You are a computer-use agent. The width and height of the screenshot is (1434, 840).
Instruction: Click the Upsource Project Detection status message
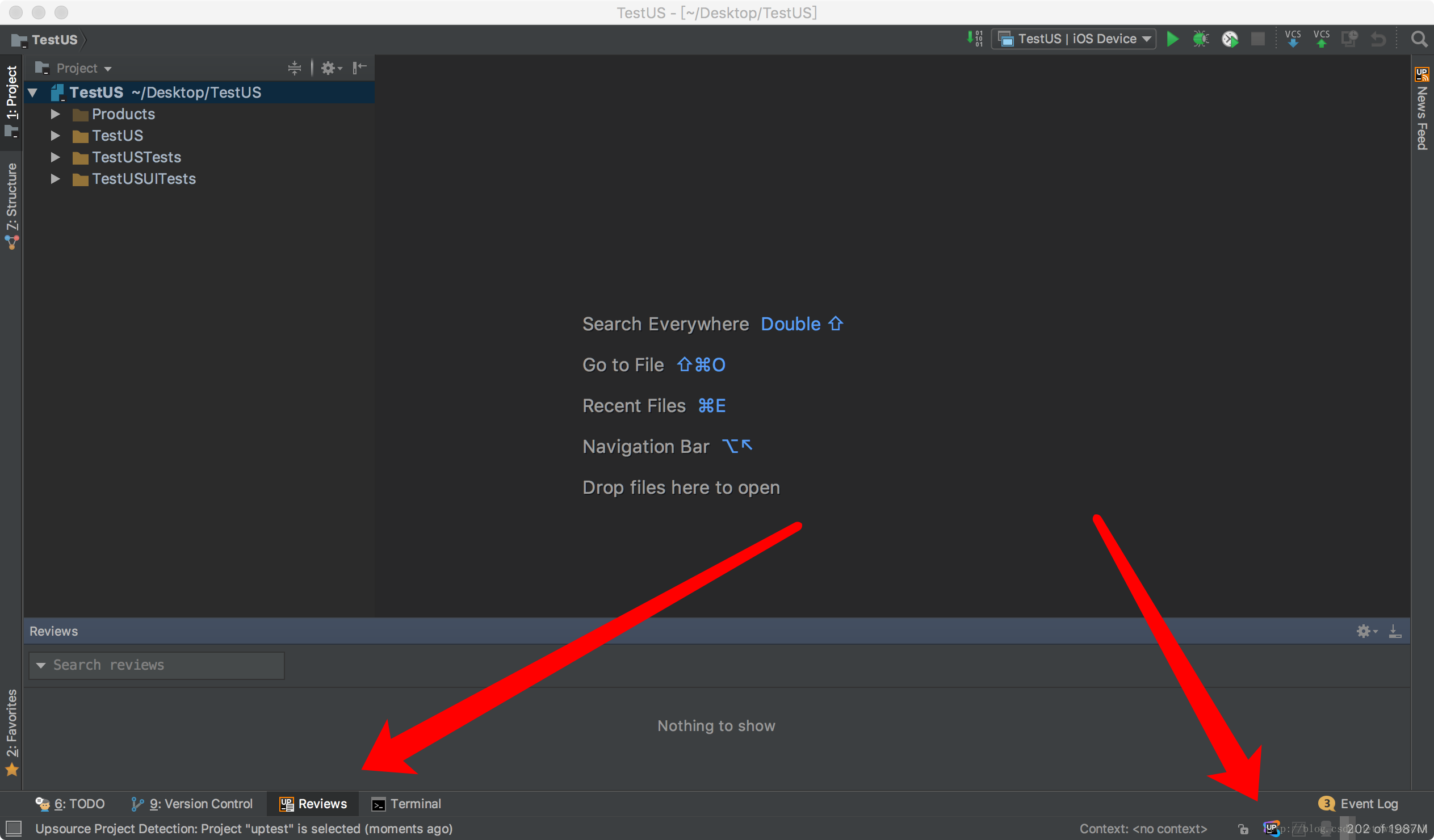(x=244, y=829)
